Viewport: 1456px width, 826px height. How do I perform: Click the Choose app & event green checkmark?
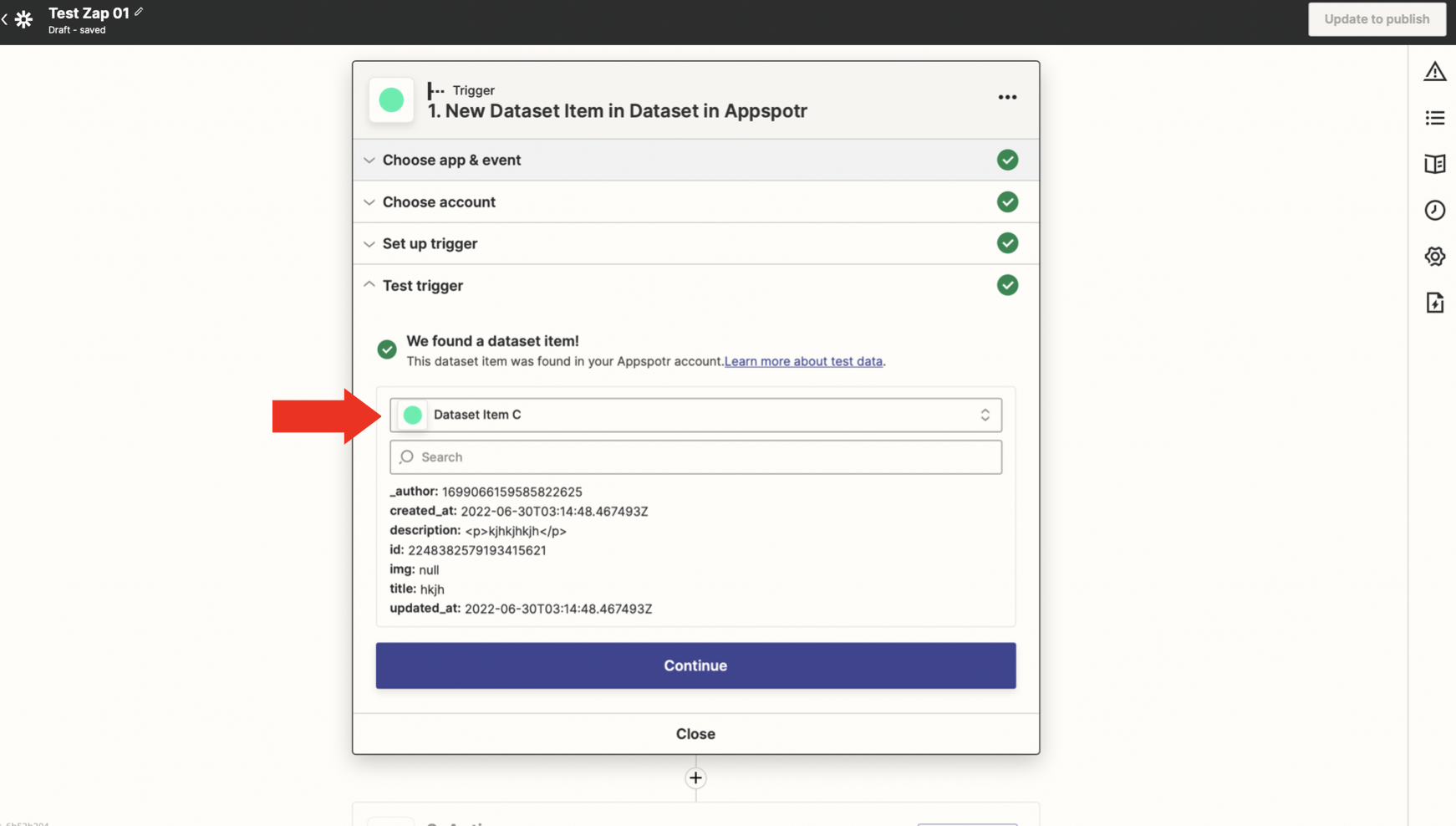click(1007, 160)
